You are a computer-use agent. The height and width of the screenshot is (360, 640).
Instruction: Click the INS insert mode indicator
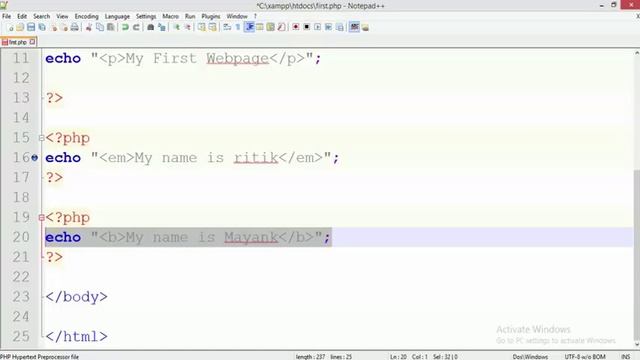click(625, 357)
